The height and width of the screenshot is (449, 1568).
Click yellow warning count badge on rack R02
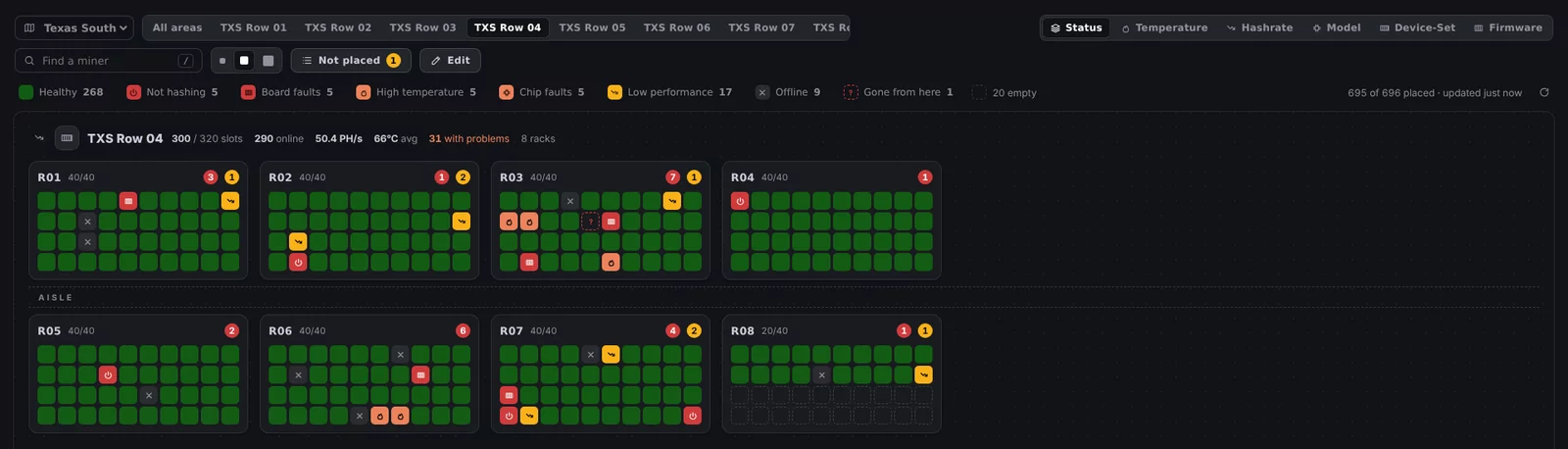[x=463, y=177]
